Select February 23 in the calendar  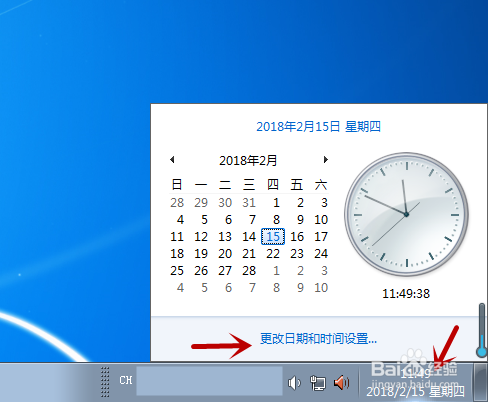click(x=297, y=254)
